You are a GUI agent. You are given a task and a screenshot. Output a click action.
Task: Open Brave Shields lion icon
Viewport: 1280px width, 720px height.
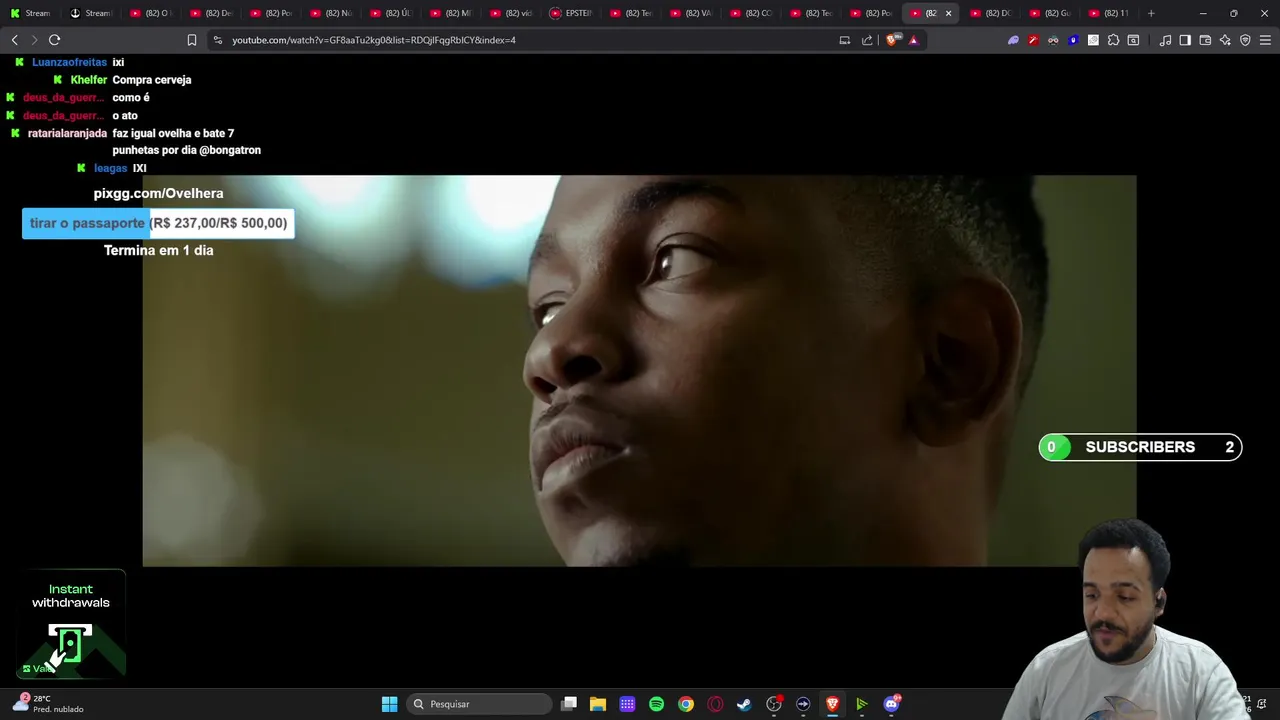pos(893,40)
